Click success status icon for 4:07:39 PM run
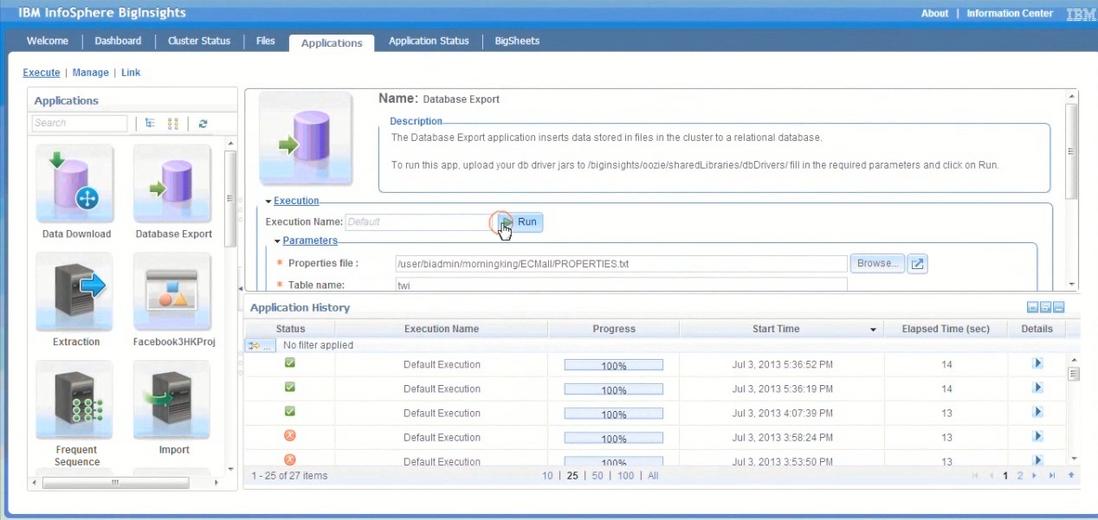Screen dimensions: 1098x520 pos(290,412)
